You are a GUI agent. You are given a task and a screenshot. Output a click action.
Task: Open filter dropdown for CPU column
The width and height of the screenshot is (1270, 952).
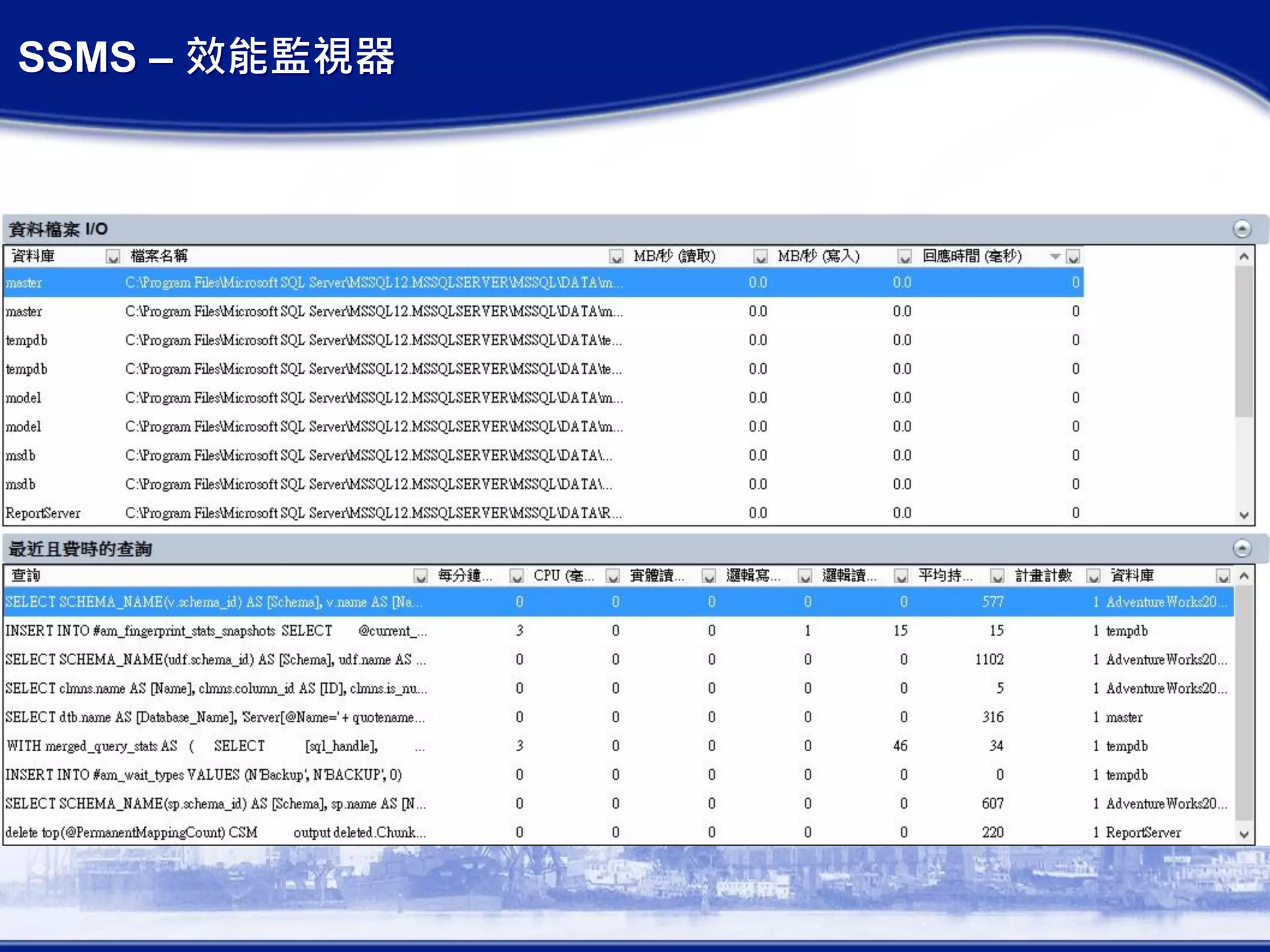[613, 576]
